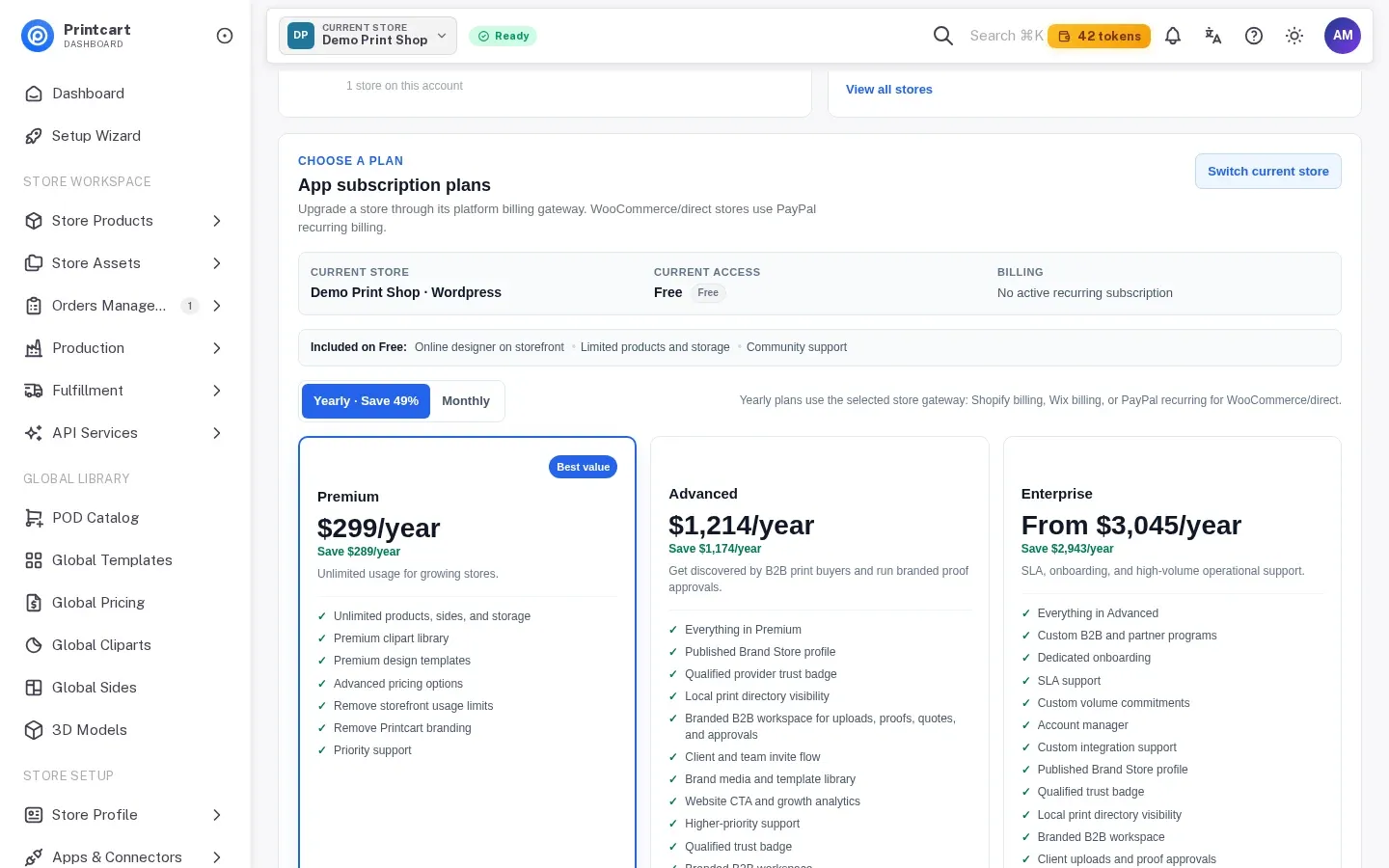Open language translation menu icon

pos(1213,36)
